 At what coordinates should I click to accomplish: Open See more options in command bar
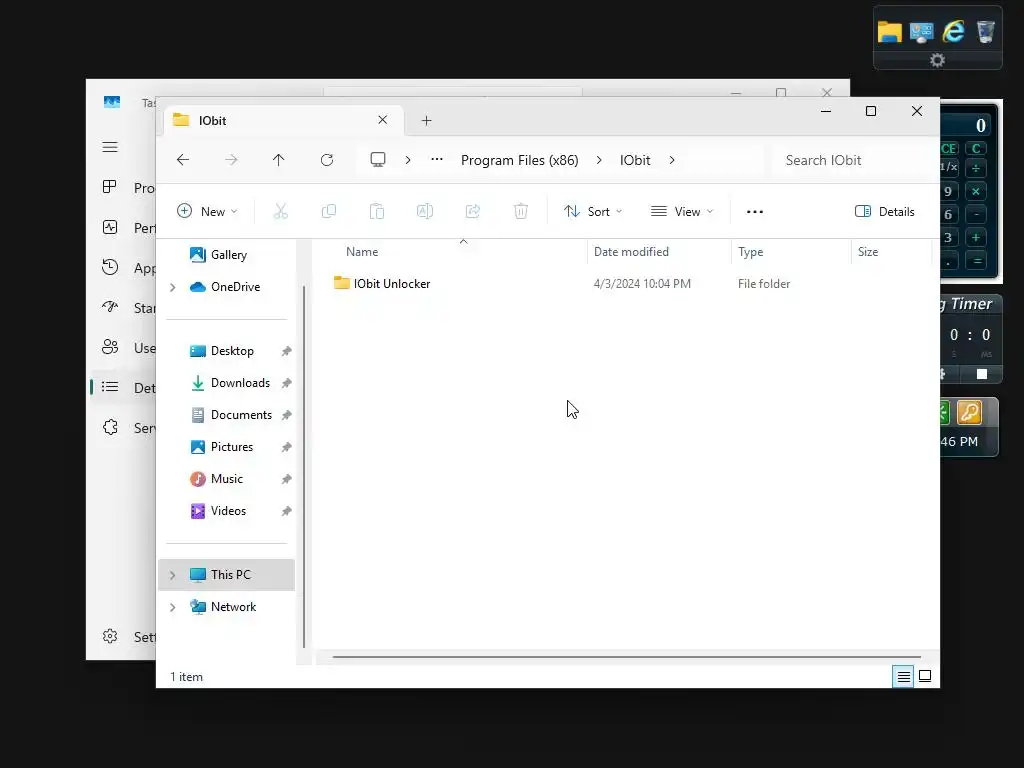(755, 212)
